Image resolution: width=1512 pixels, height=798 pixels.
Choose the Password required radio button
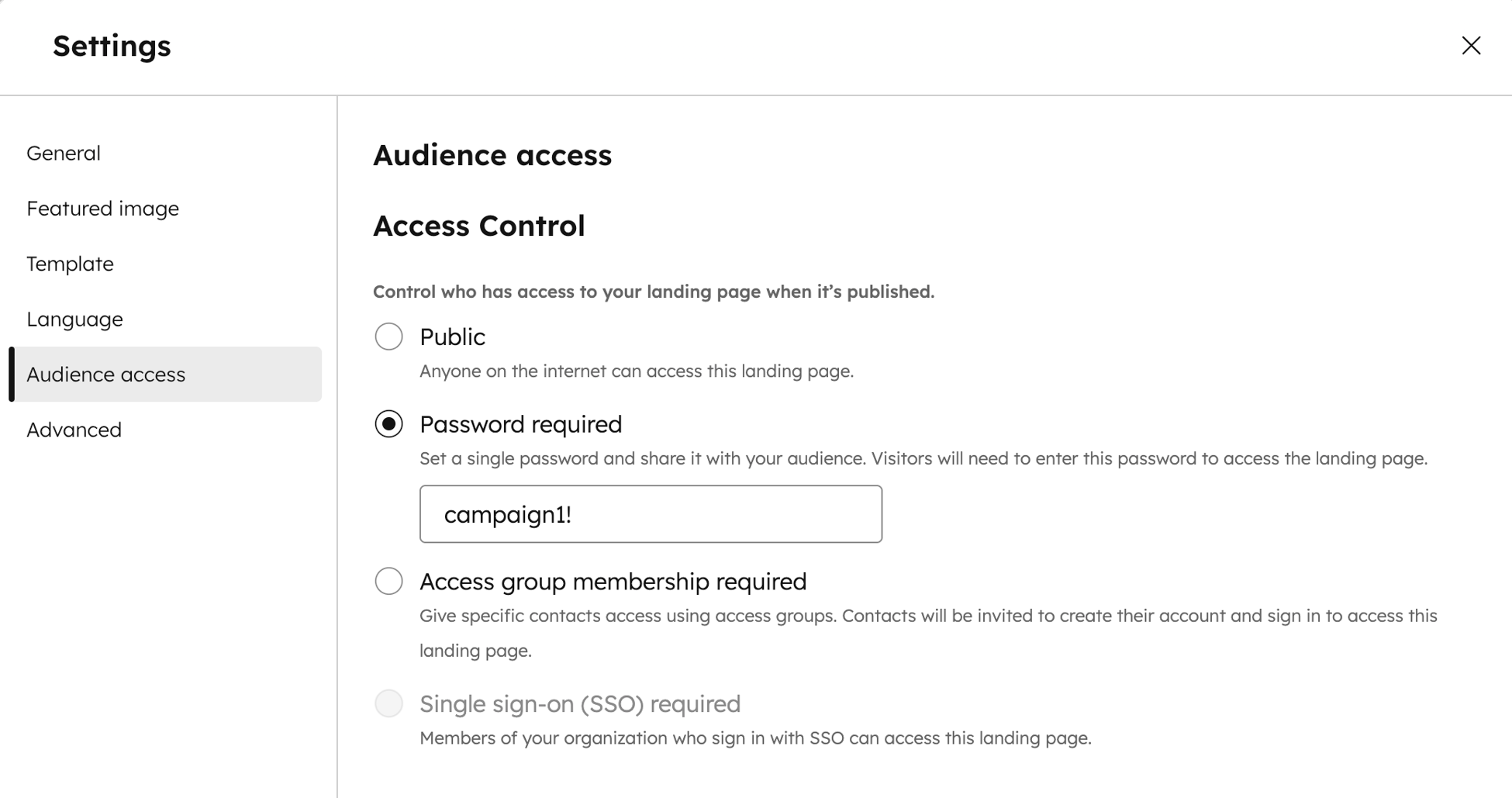(x=388, y=424)
